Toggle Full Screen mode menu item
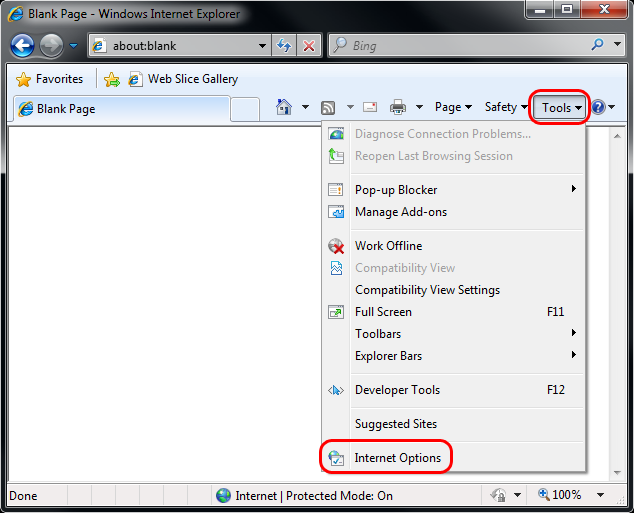Image resolution: width=634 pixels, height=513 pixels. coord(383,312)
